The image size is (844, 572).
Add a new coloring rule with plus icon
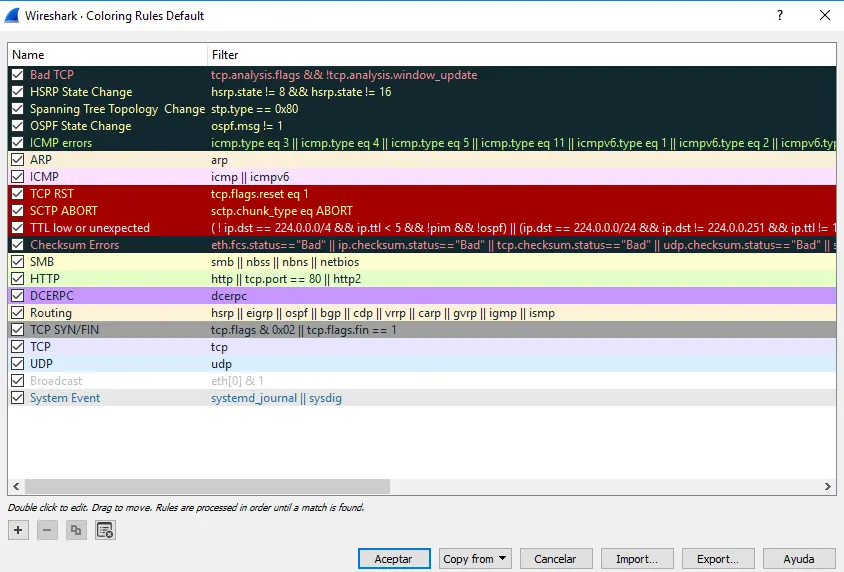pos(18,530)
